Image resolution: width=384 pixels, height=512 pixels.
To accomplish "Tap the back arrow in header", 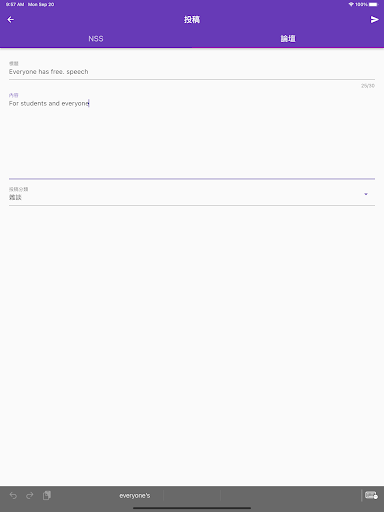I will click(x=11, y=20).
